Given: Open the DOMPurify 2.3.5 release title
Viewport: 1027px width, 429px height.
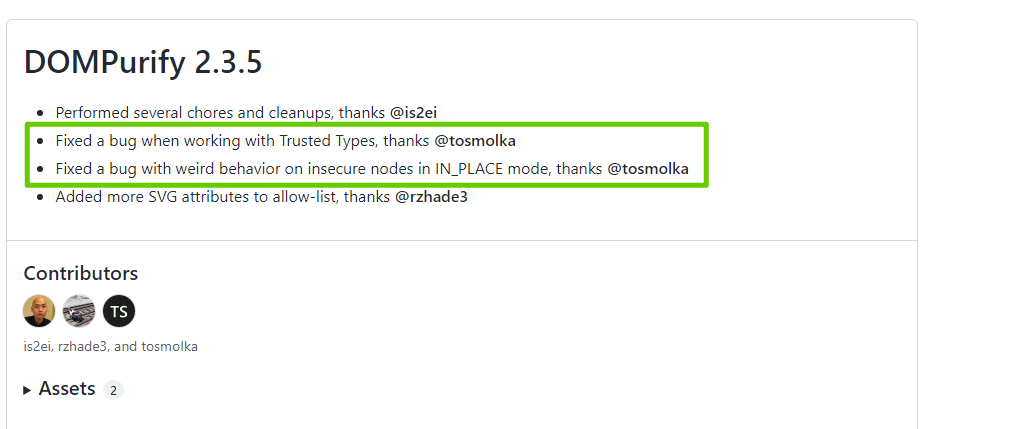Looking at the screenshot, I should point(143,62).
